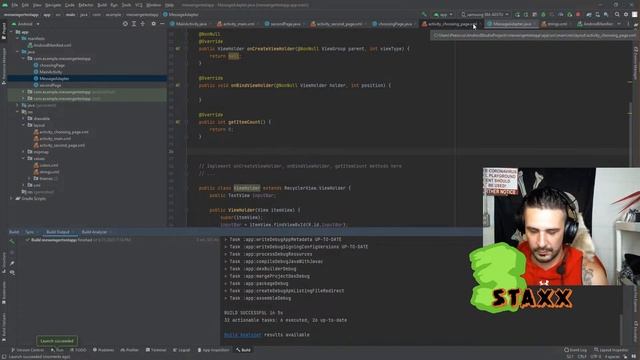The height and width of the screenshot is (360, 640).
Task: Open Project panel settings gear
Action: point(153,24)
